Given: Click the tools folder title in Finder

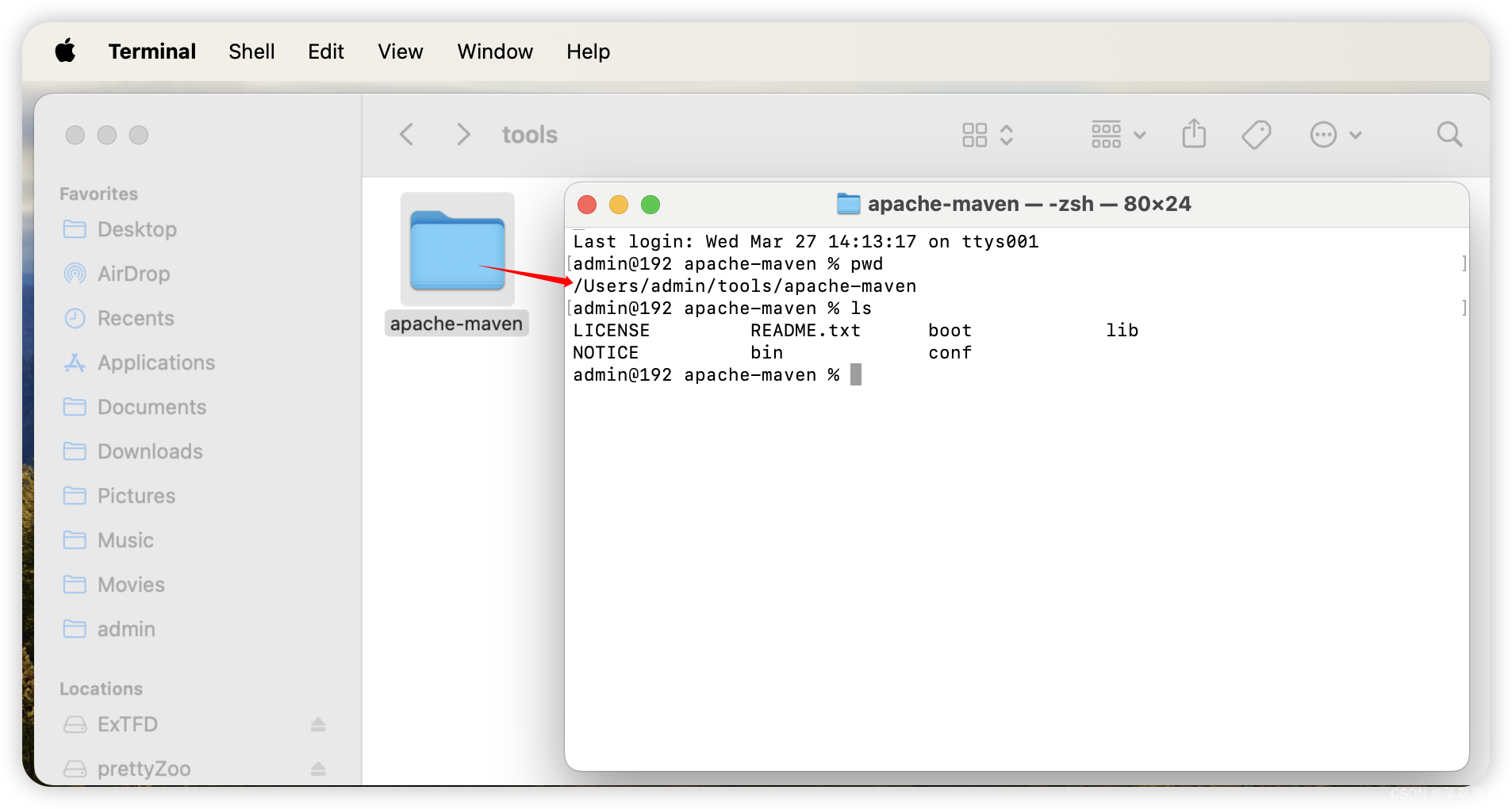Looking at the screenshot, I should [529, 135].
